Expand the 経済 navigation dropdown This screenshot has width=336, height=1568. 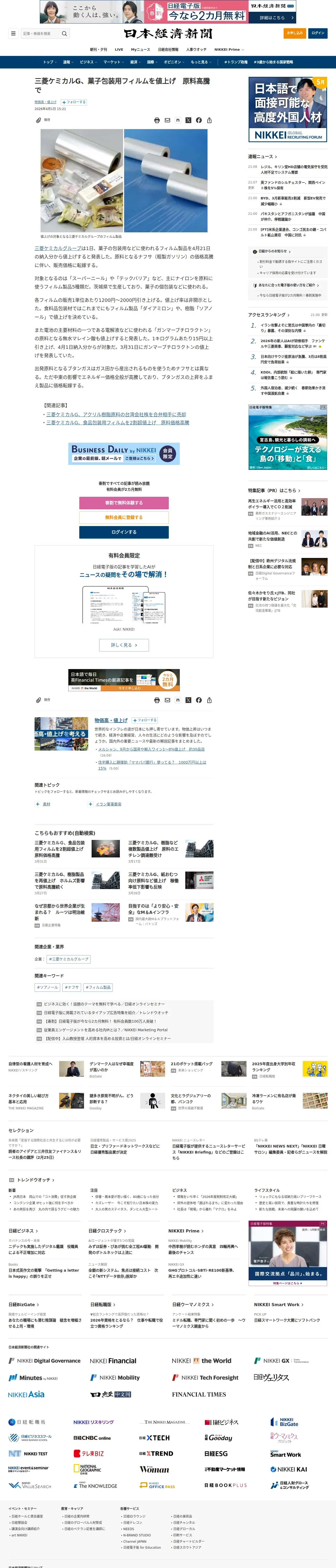[x=135, y=62]
